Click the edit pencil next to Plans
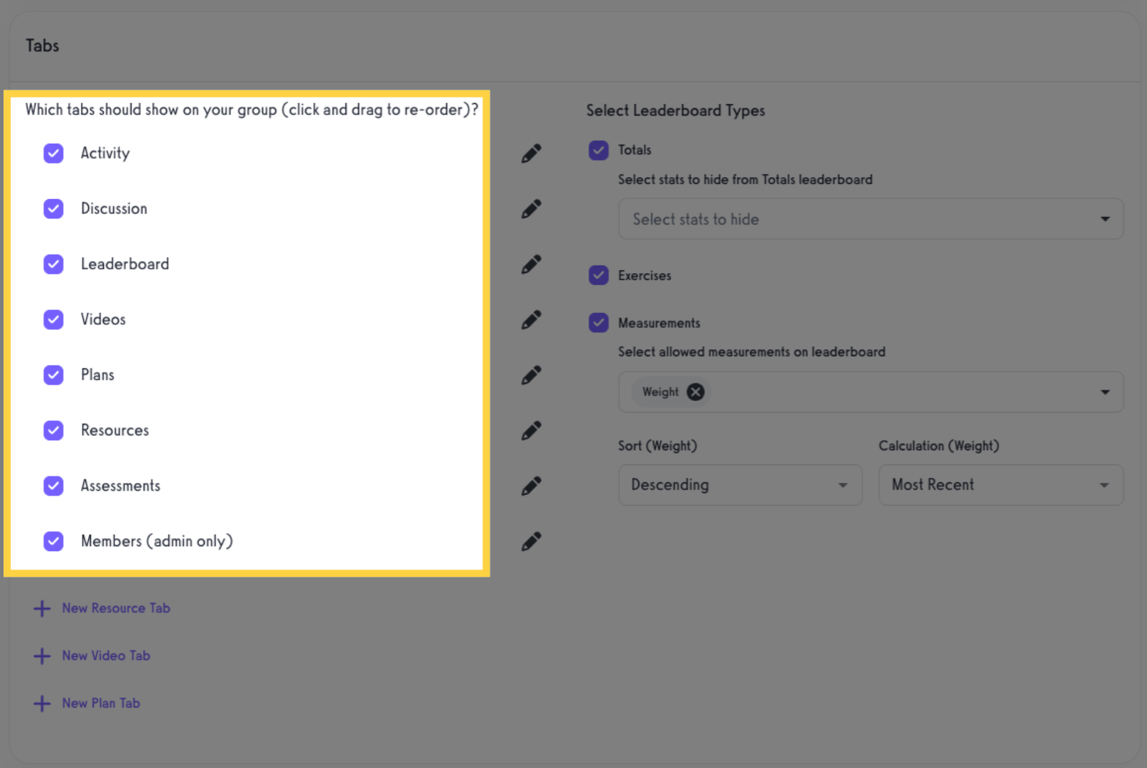This screenshot has width=1147, height=768. (531, 374)
